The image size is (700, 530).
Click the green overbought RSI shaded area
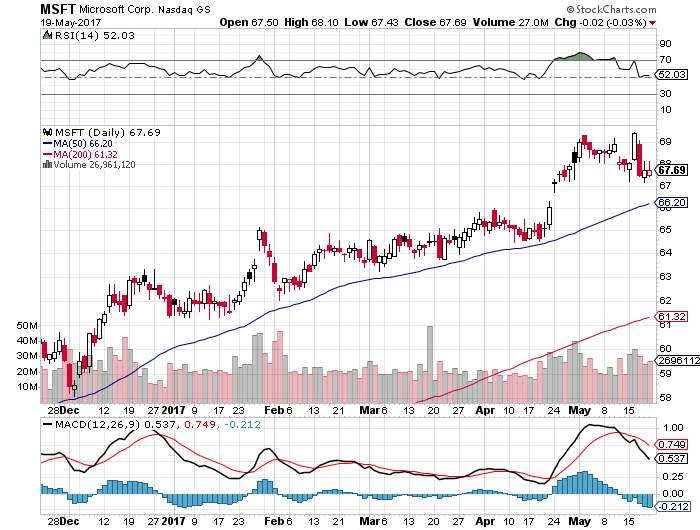[578, 56]
